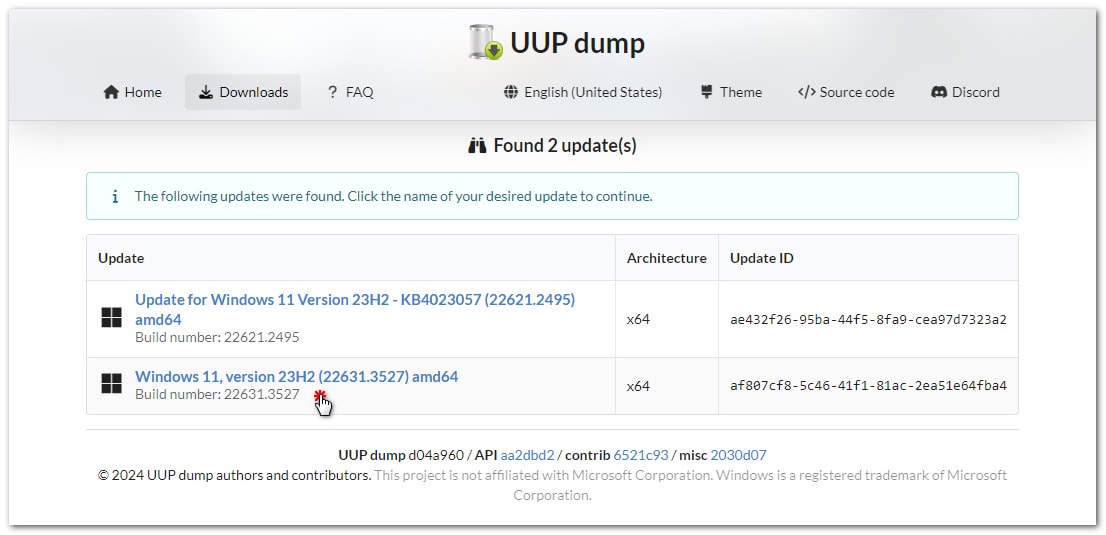Click the 'following updates were found' notice text
The width and height of the screenshot is (1106, 535).
point(394,196)
